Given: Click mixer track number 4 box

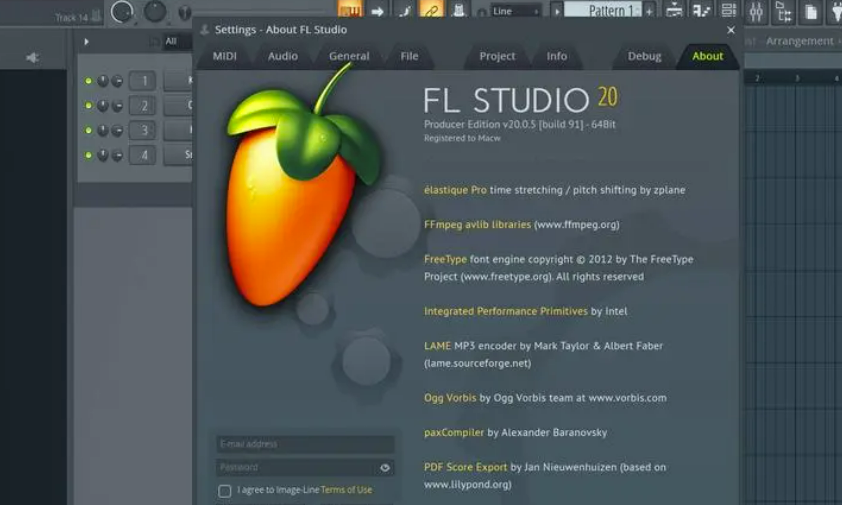Looking at the screenshot, I should [143, 155].
